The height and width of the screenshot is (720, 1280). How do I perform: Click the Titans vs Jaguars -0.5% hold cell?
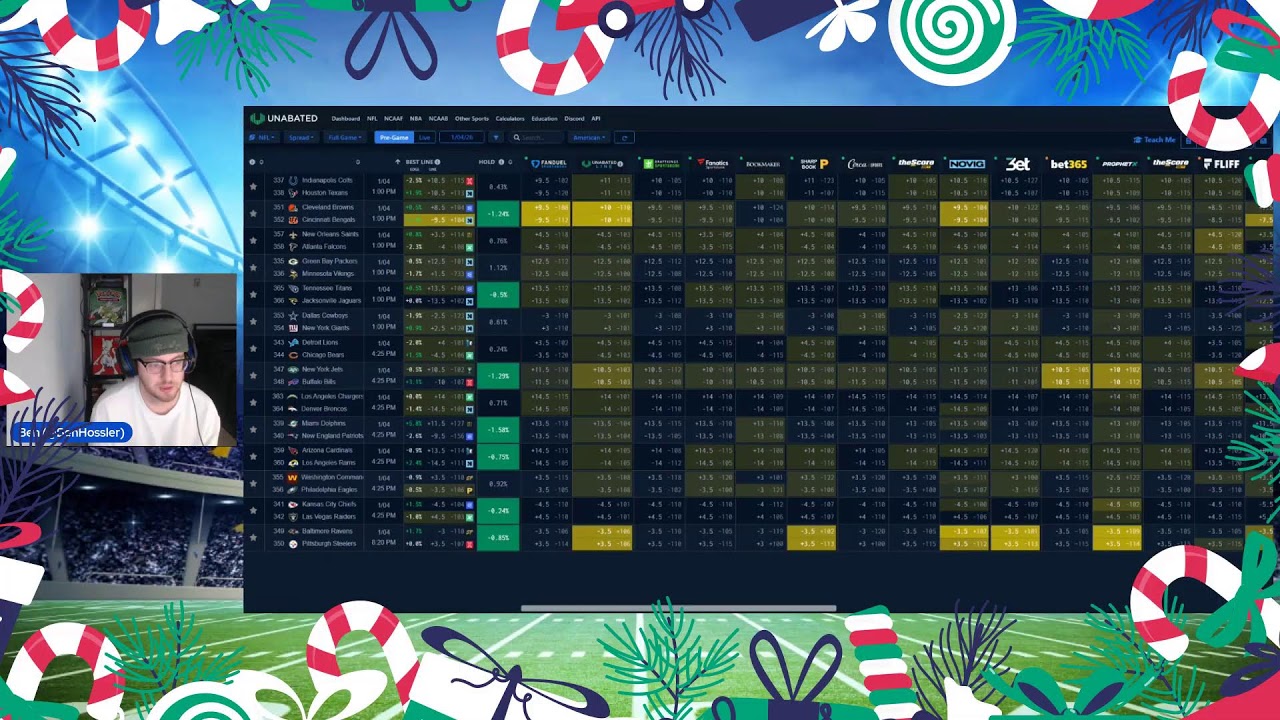point(498,295)
